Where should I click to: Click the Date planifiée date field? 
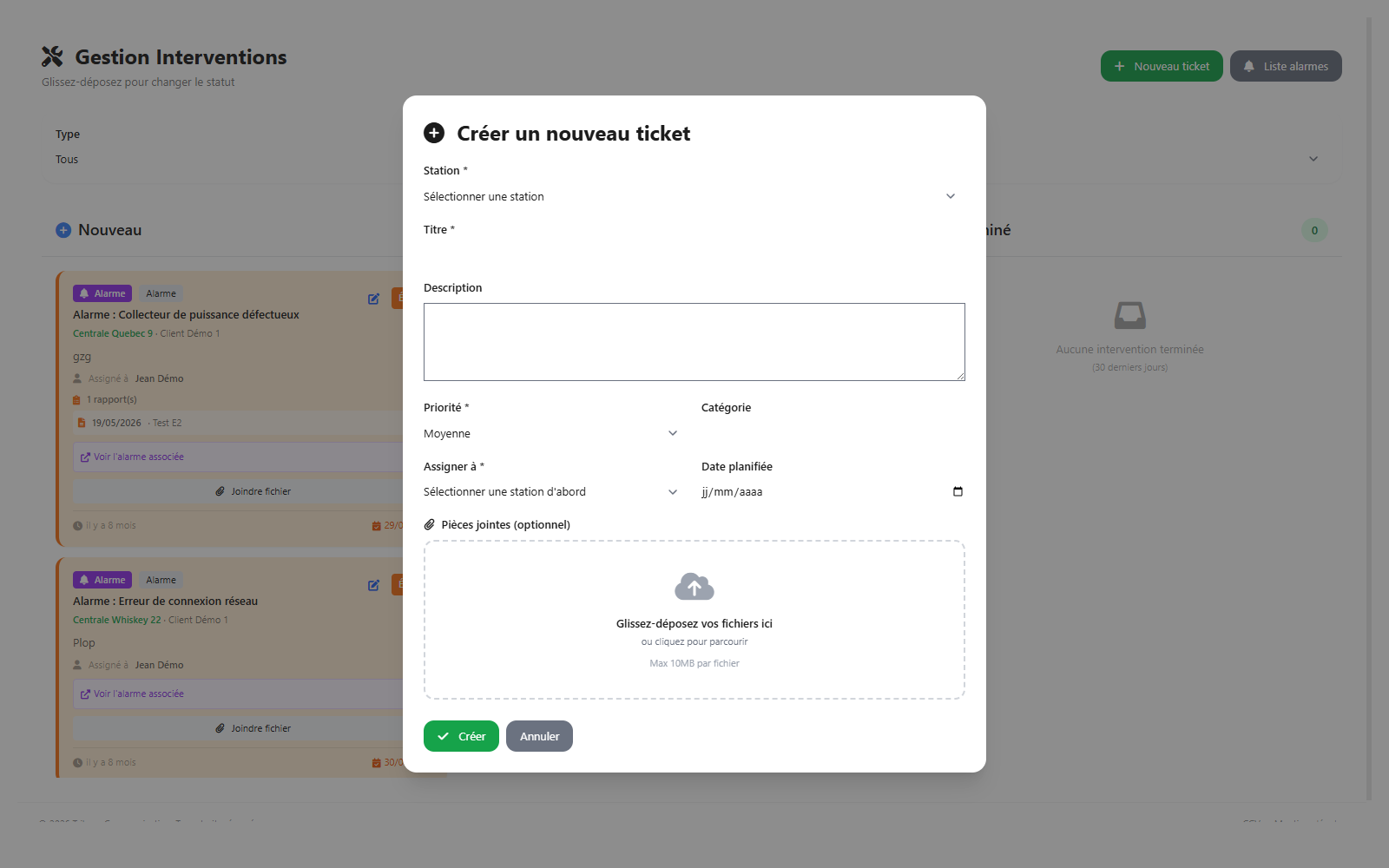pyautogui.click(x=833, y=491)
